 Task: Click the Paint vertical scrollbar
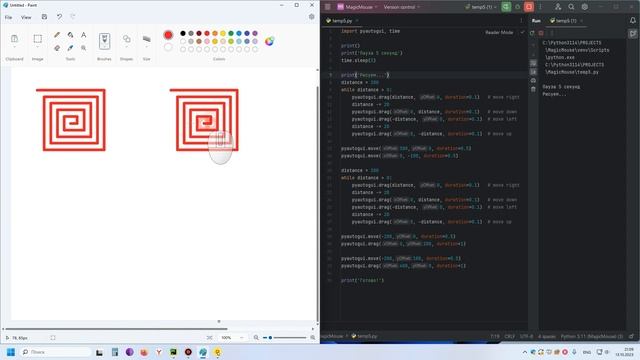(x=318, y=204)
